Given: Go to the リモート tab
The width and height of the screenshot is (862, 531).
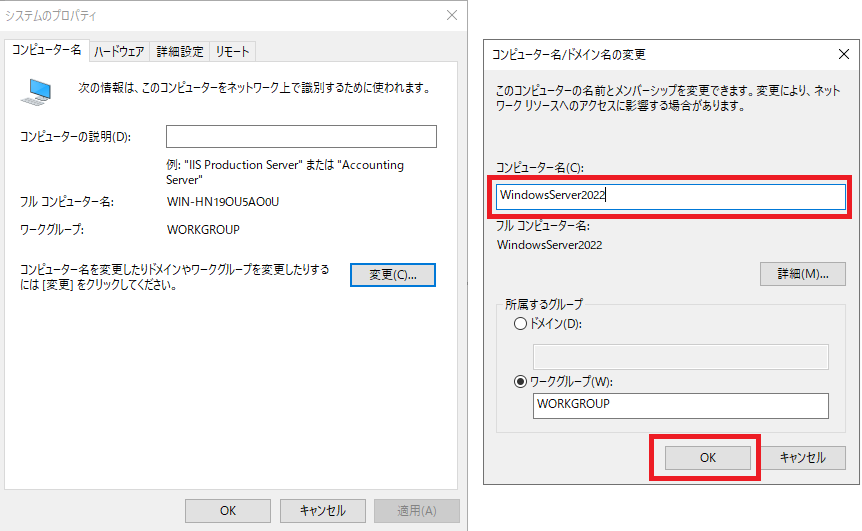Looking at the screenshot, I should 233,51.
